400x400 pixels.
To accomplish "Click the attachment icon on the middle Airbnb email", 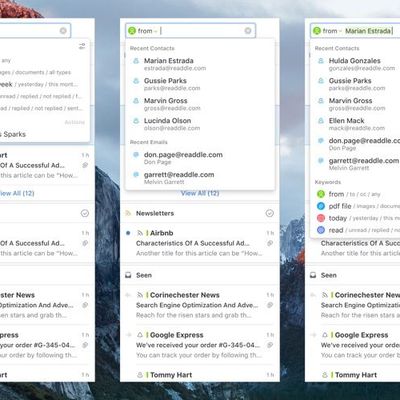I will click(x=270, y=244).
